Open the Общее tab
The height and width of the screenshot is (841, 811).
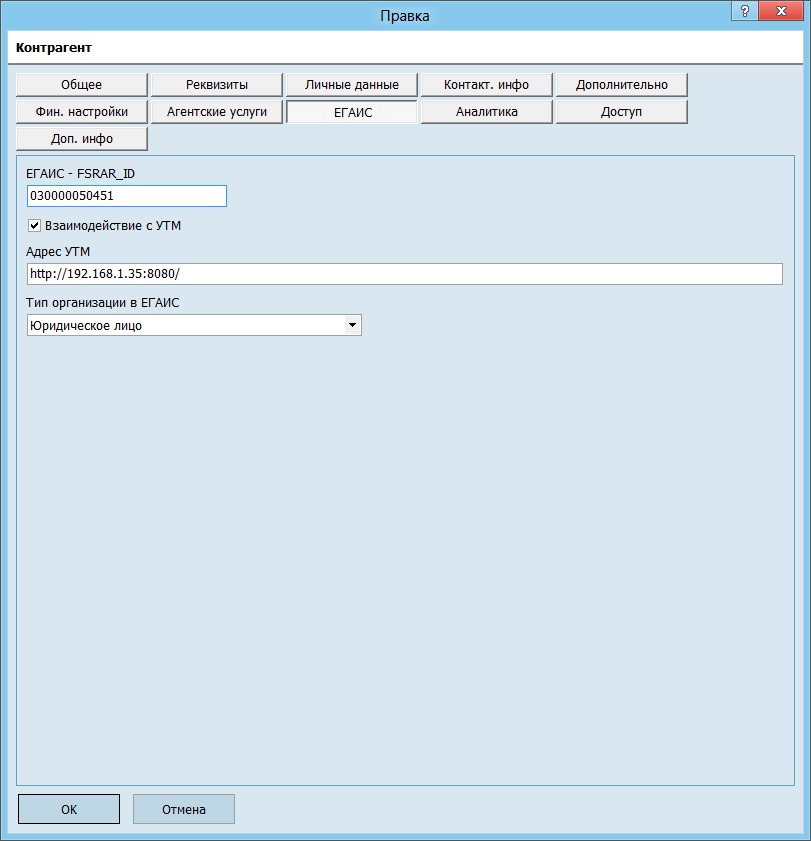82,85
